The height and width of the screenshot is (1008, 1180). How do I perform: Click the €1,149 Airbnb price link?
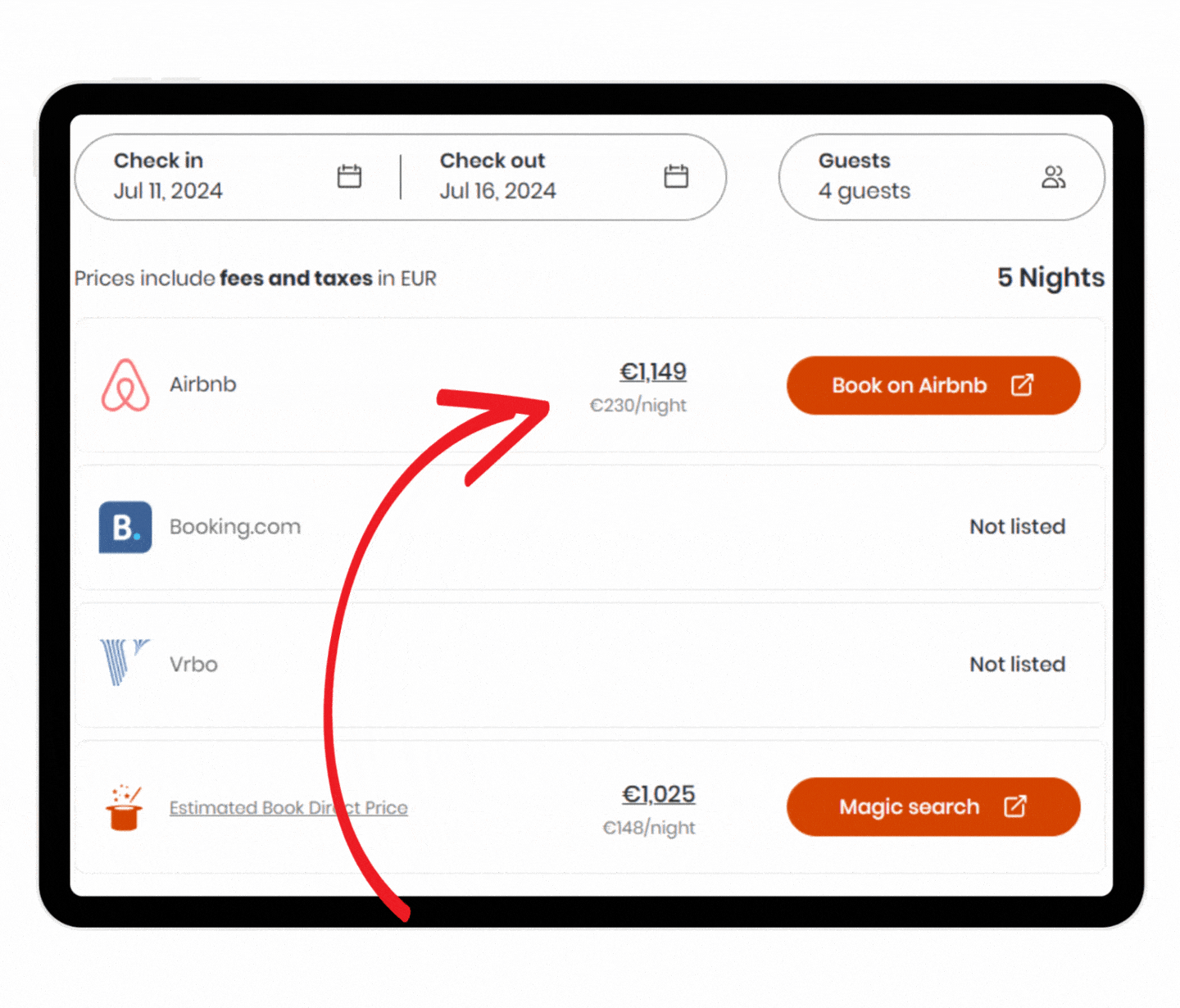coord(653,372)
